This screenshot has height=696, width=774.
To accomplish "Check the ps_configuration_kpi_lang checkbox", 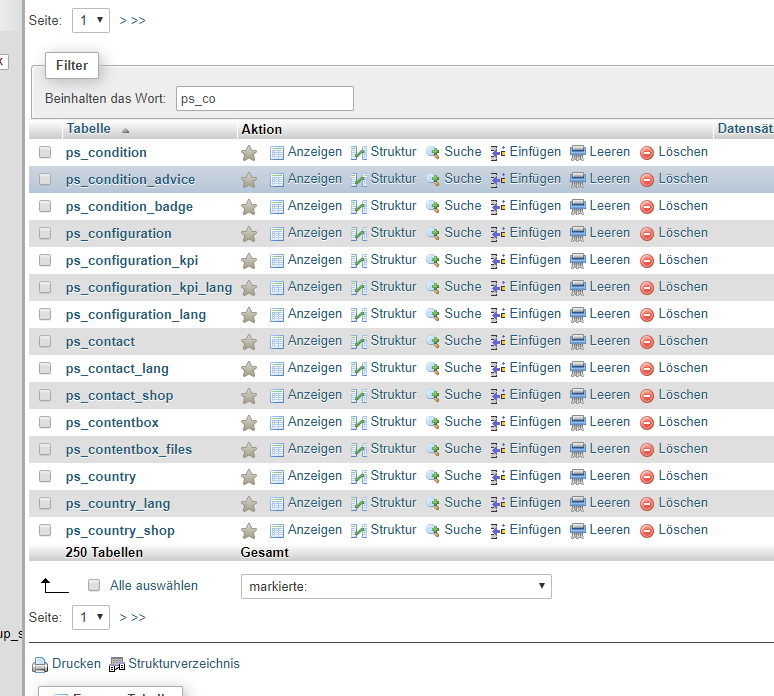I will (45, 287).
